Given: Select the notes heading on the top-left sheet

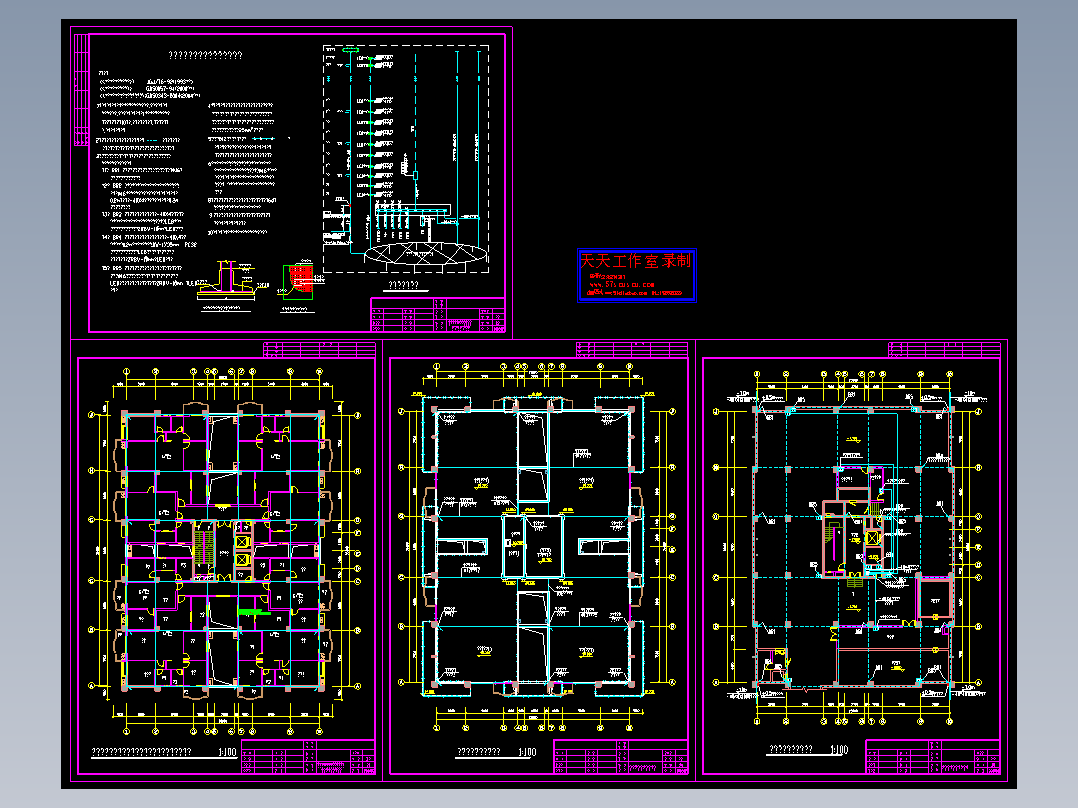Looking at the screenshot, I should tap(206, 56).
